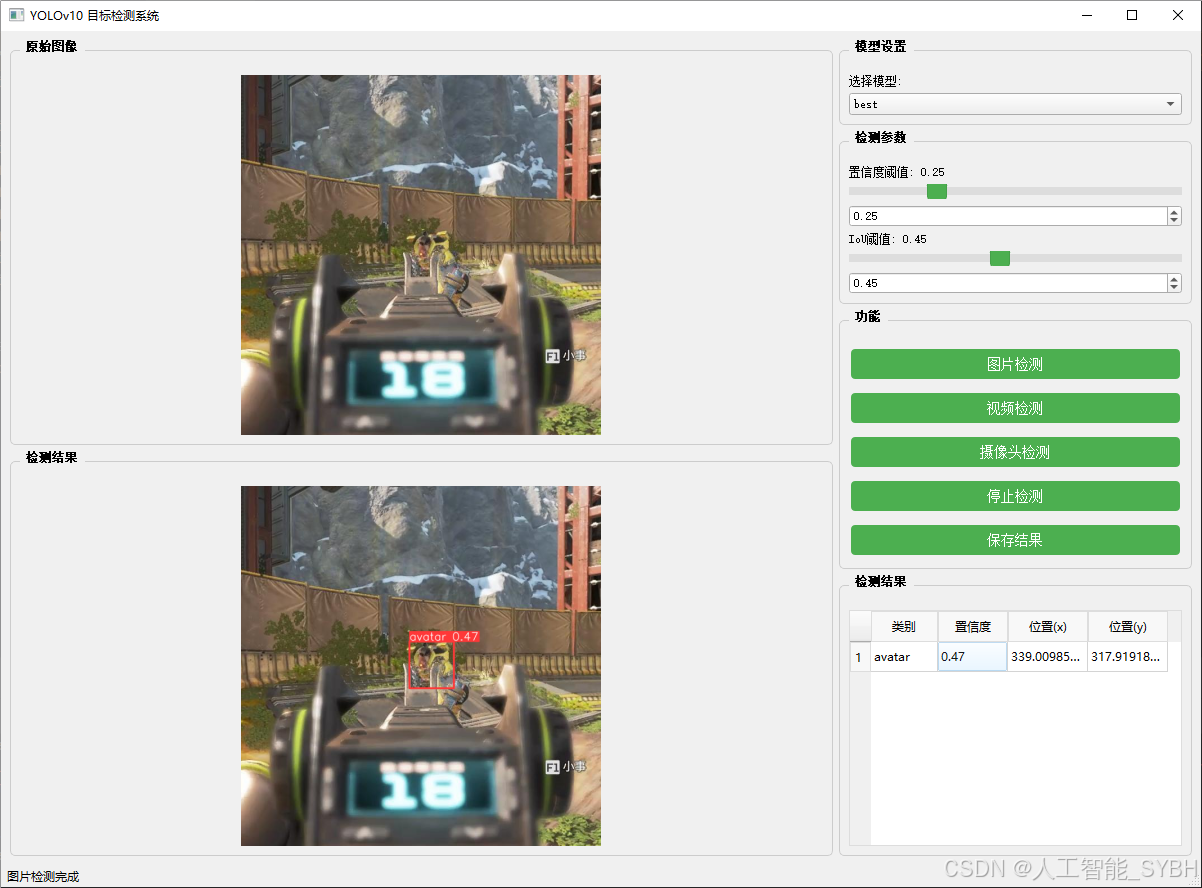Click the YOLOv10 window icon in title bar
The image size is (1202, 888).
click(16, 15)
